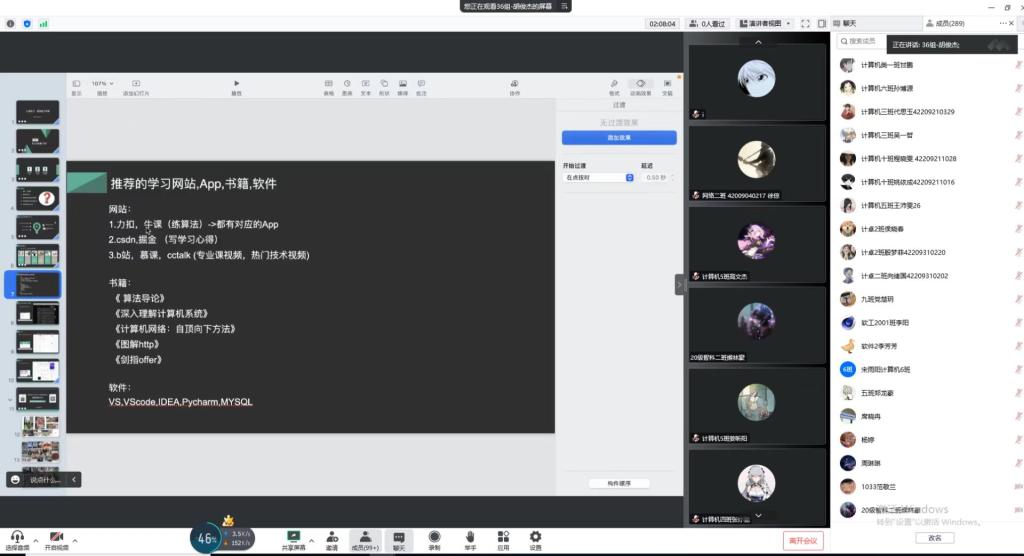Raise hand with the 举手 icon
The height and width of the screenshot is (556, 1024).
(x=470, y=536)
